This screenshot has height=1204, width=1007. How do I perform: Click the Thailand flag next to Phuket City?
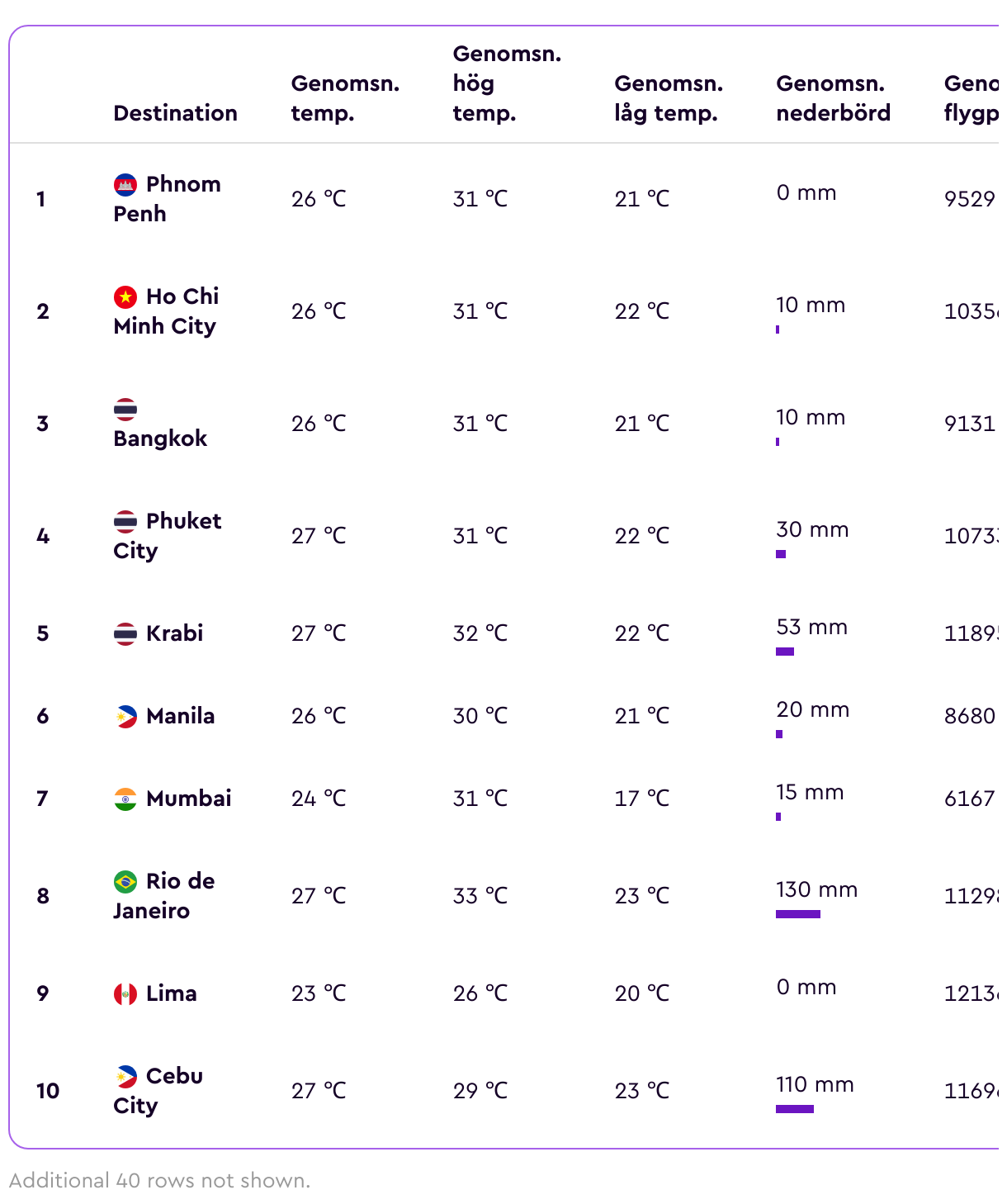[x=125, y=521]
